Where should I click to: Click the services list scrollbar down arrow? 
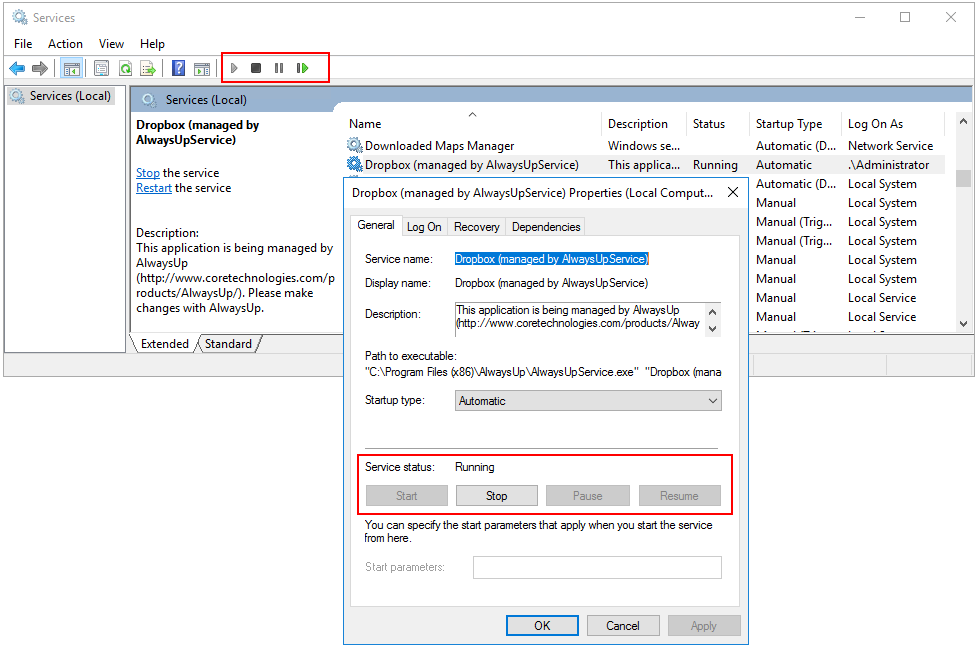[x=963, y=323]
